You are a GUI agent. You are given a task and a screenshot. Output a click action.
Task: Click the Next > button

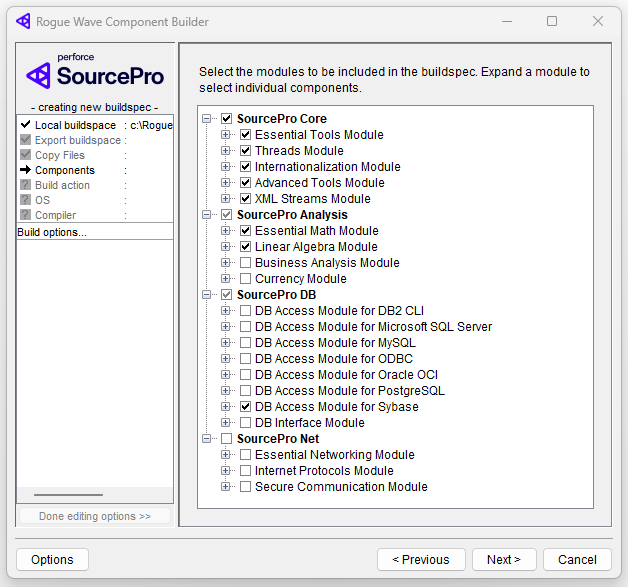click(504, 559)
